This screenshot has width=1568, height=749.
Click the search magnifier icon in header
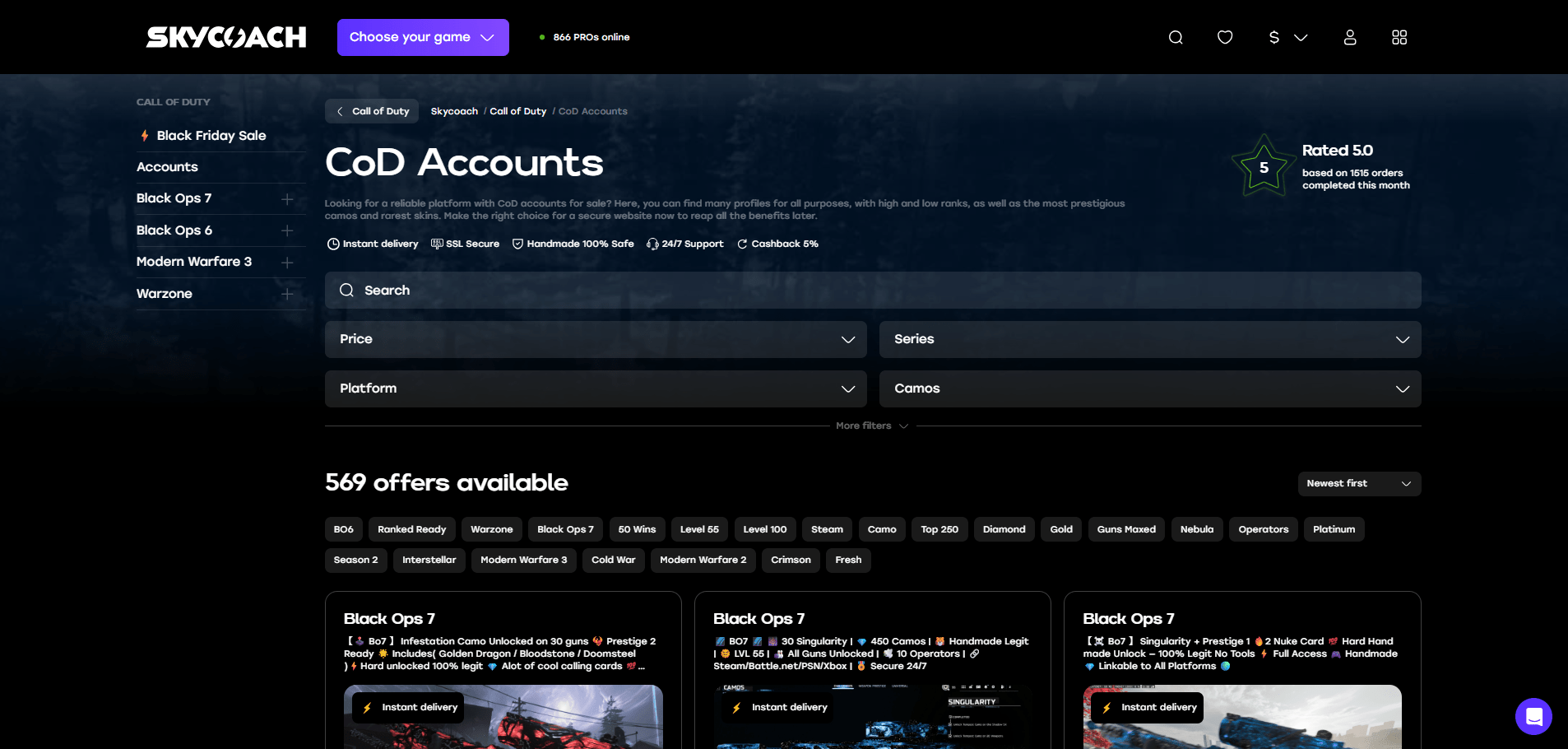coord(1176,37)
